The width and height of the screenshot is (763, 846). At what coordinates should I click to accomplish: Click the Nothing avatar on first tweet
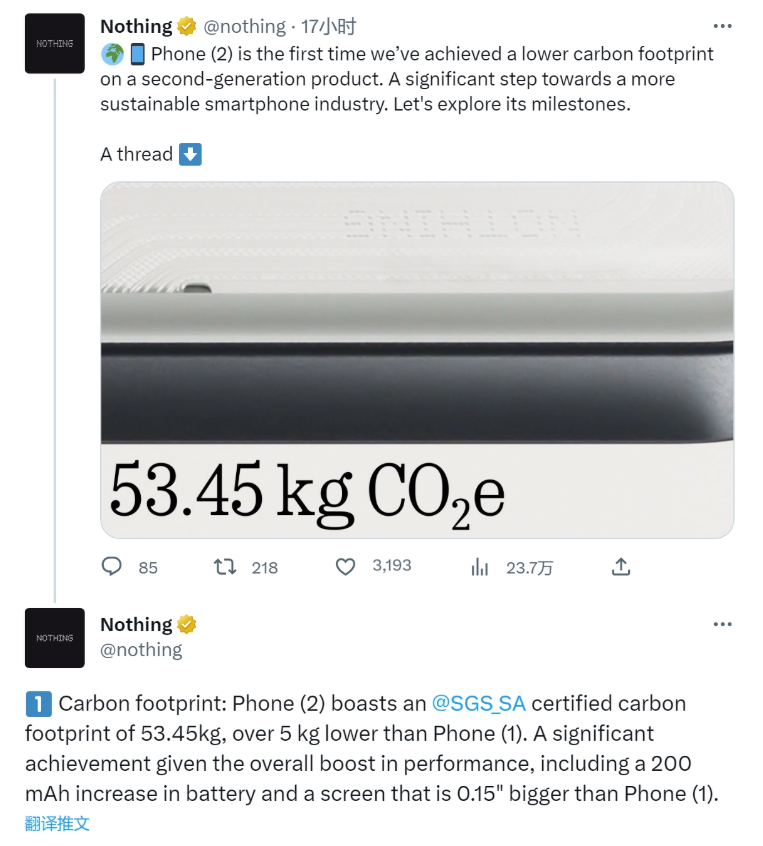pos(54,43)
